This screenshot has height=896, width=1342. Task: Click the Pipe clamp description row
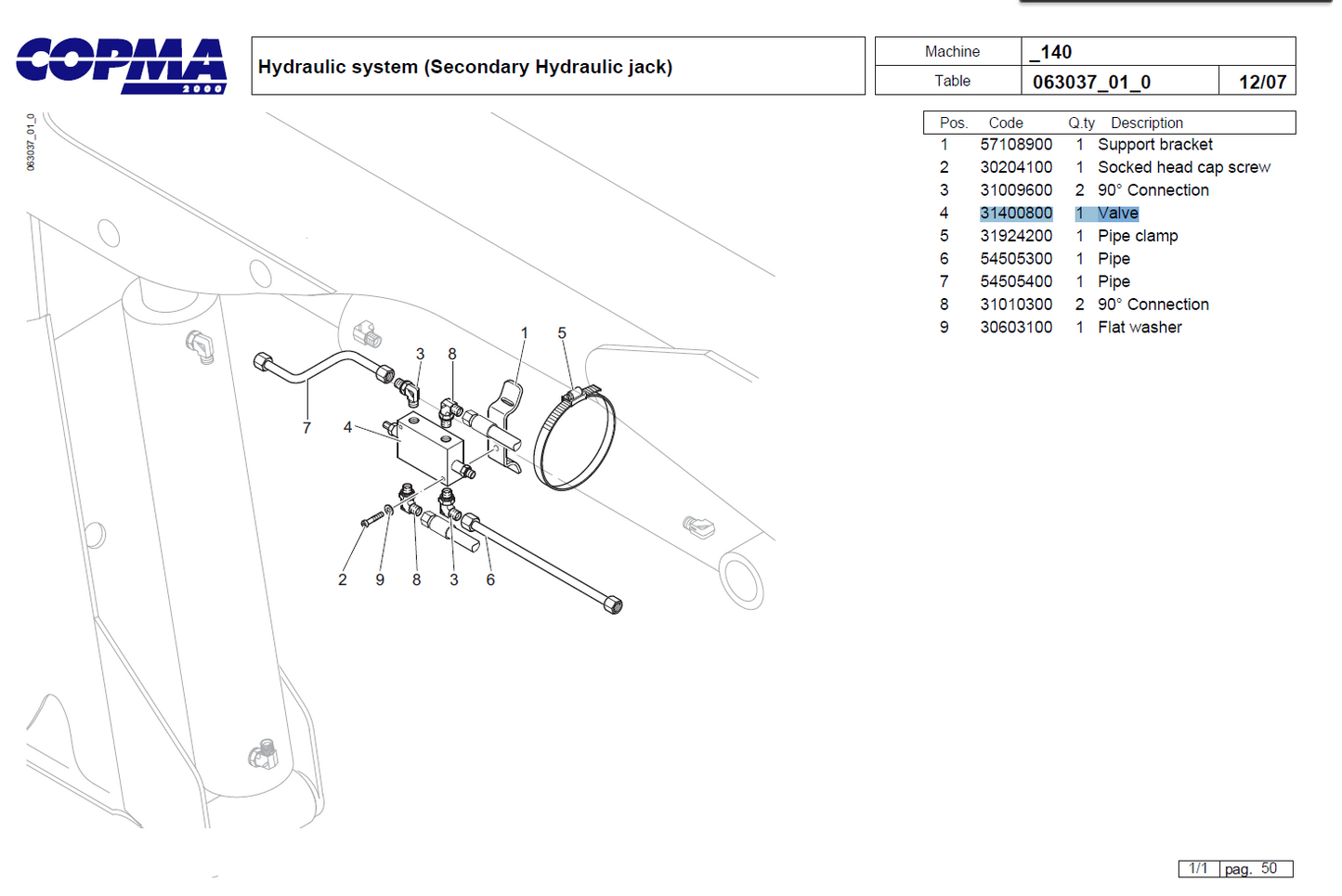(x=1137, y=236)
